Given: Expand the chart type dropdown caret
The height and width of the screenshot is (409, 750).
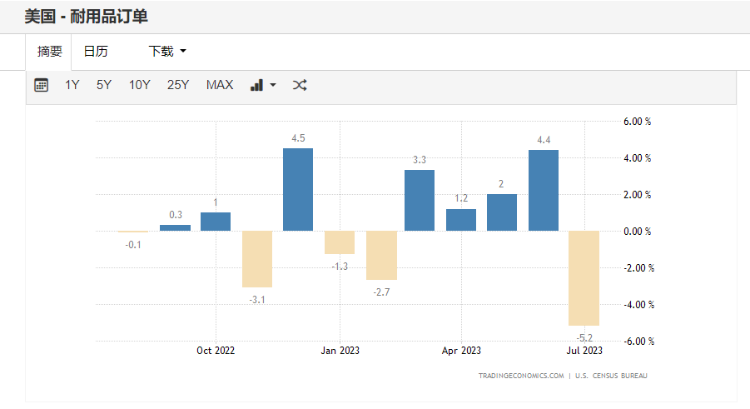Looking at the screenshot, I should pyautogui.click(x=273, y=85).
